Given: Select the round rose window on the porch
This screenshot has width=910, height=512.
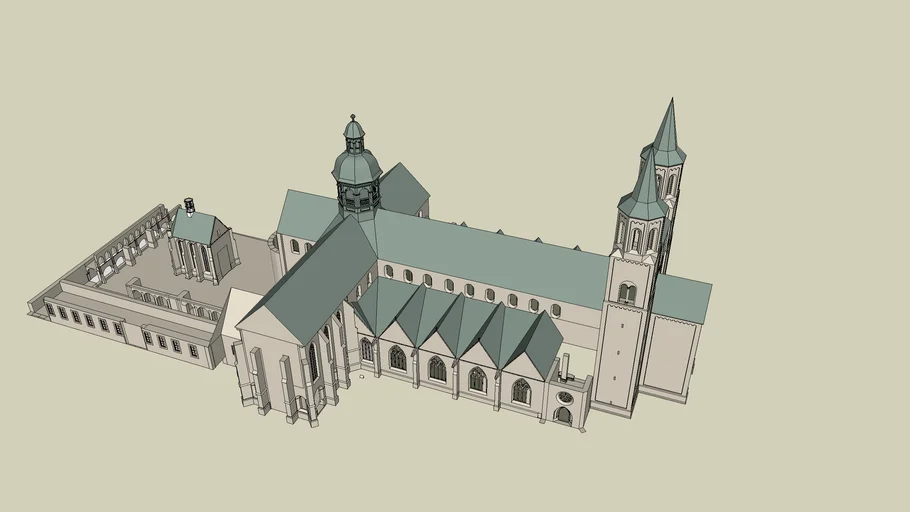Looking at the screenshot, I should 565,397.
